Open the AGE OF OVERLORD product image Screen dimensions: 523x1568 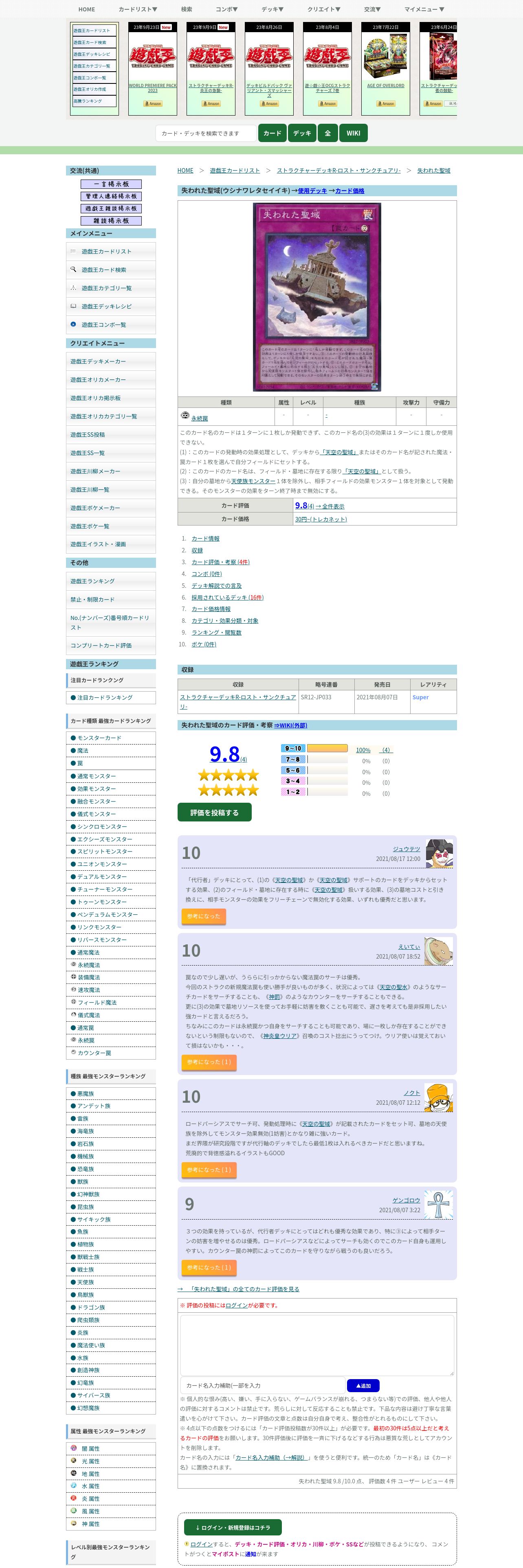pyautogui.click(x=385, y=56)
